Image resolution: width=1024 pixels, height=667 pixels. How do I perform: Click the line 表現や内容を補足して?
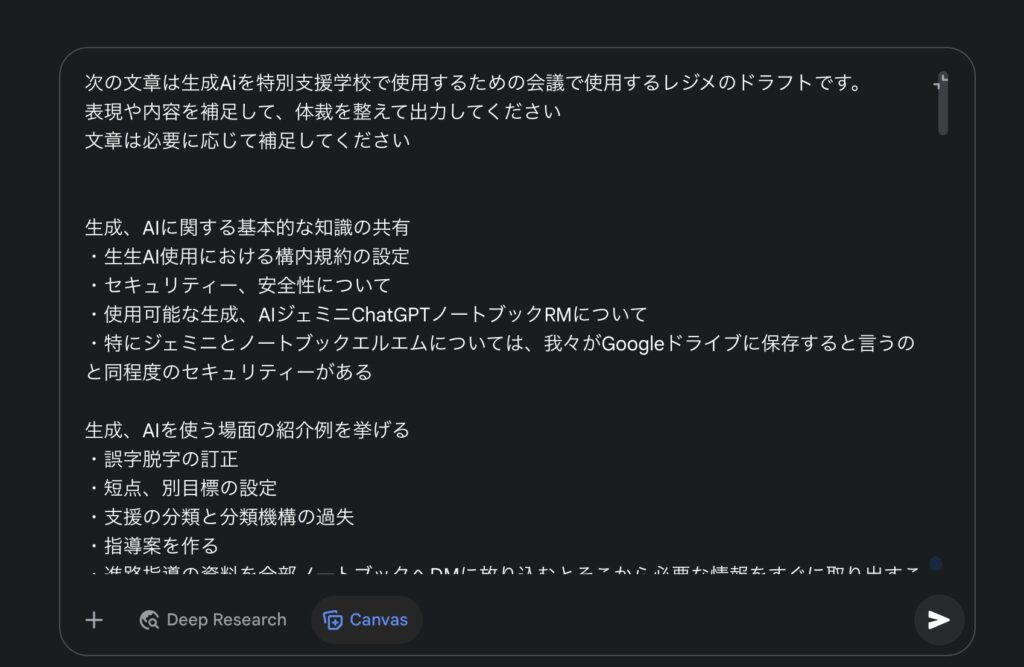[323, 112]
